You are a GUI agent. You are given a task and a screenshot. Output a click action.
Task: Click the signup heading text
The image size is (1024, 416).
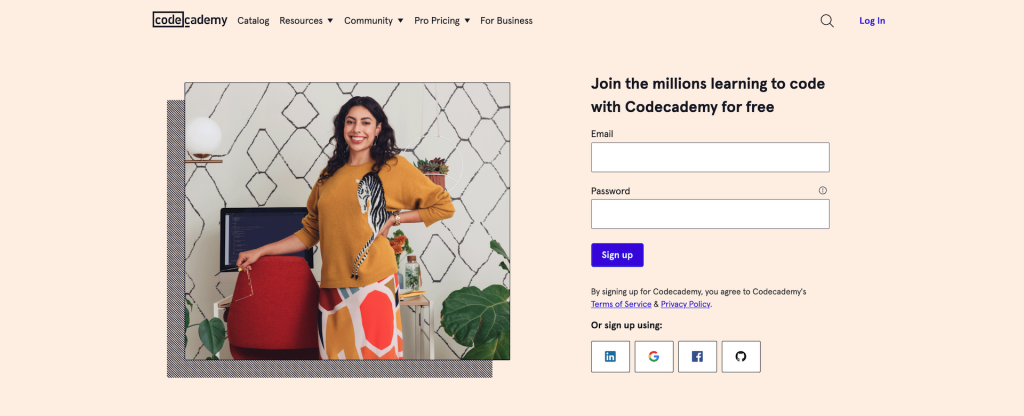click(708, 95)
